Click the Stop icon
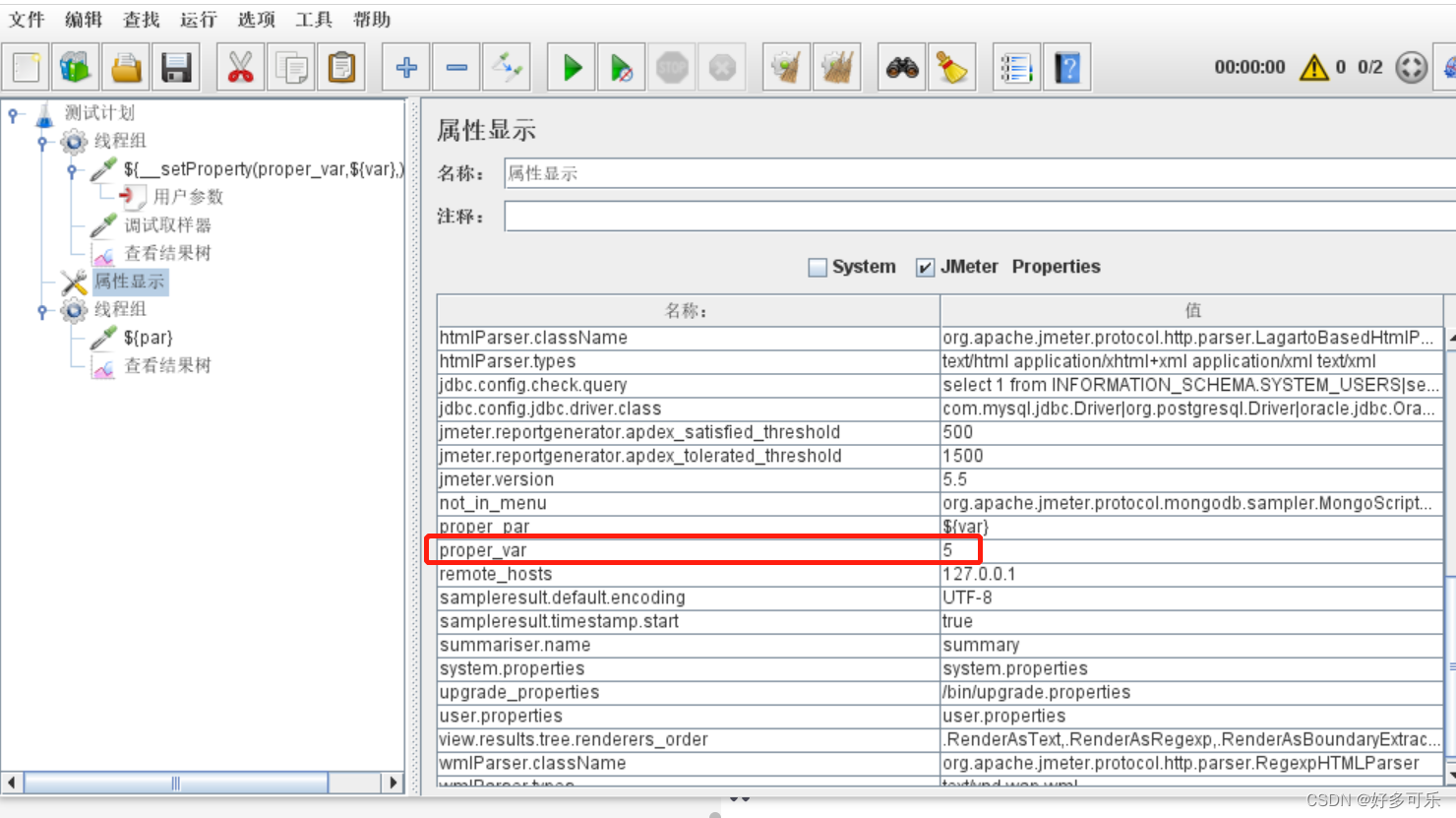This screenshot has height=818, width=1456. click(672, 68)
